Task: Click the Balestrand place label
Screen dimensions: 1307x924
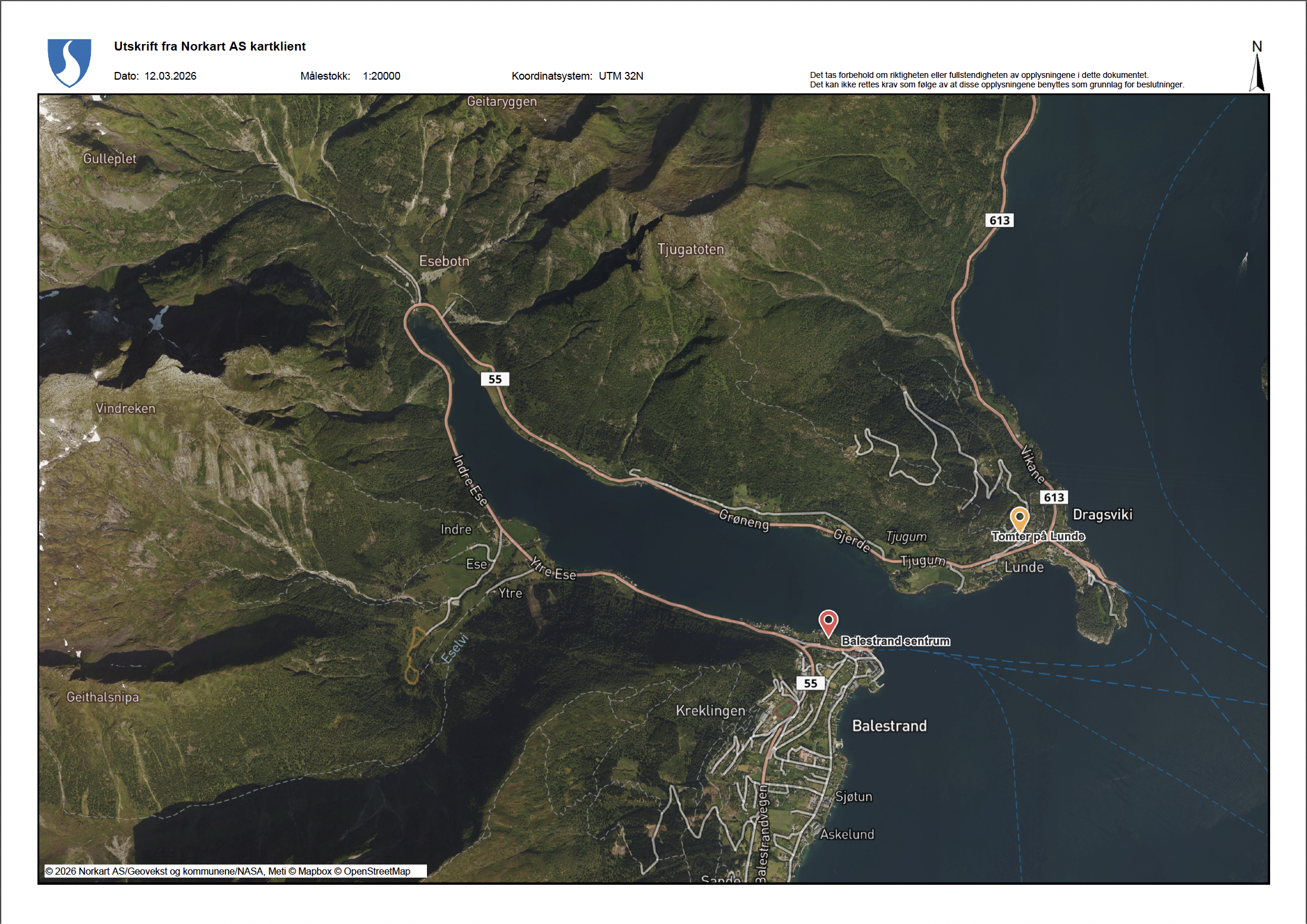Action: click(x=890, y=725)
